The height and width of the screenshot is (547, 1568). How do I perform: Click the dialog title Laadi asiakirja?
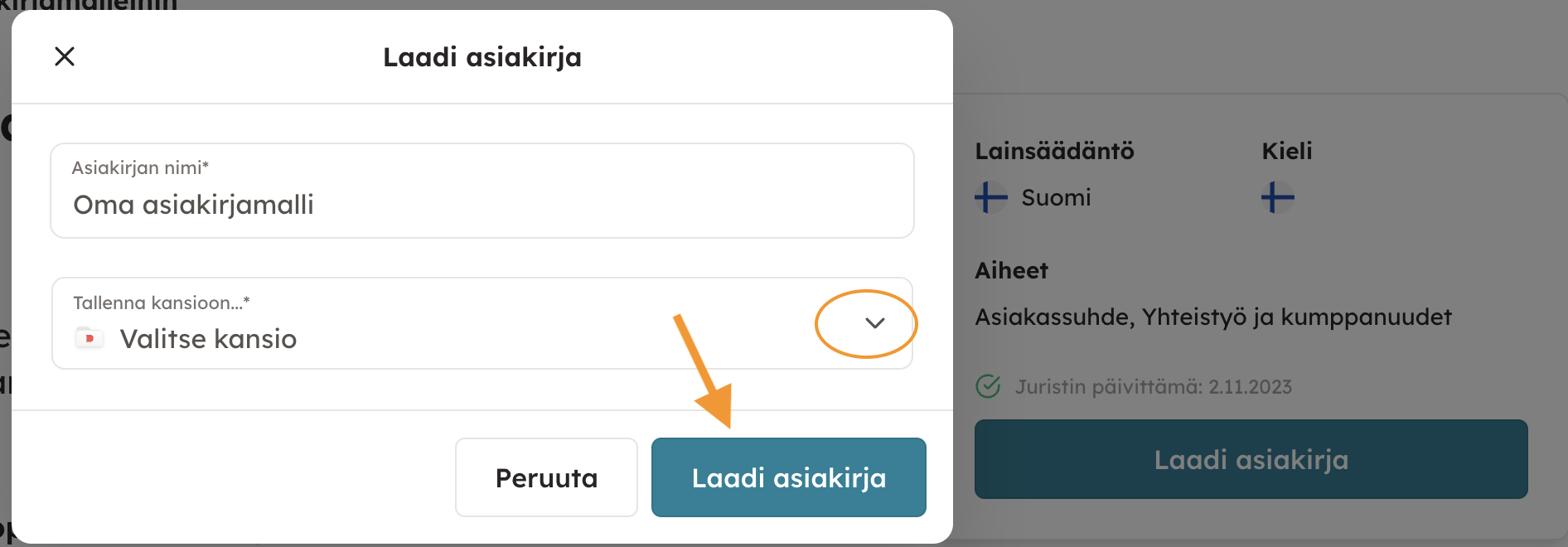pyautogui.click(x=482, y=57)
